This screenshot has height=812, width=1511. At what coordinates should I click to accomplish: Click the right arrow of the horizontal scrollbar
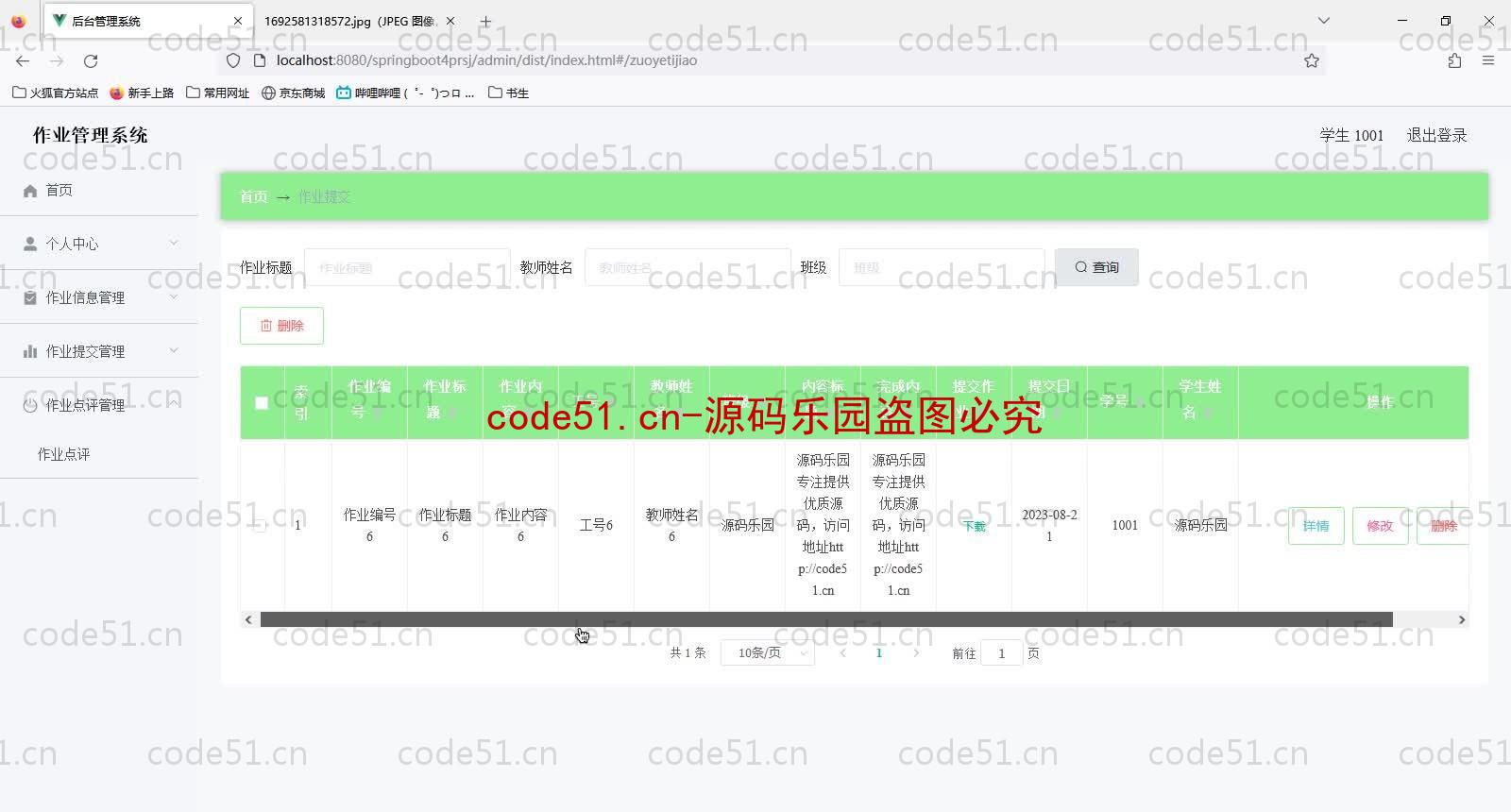[1461, 619]
